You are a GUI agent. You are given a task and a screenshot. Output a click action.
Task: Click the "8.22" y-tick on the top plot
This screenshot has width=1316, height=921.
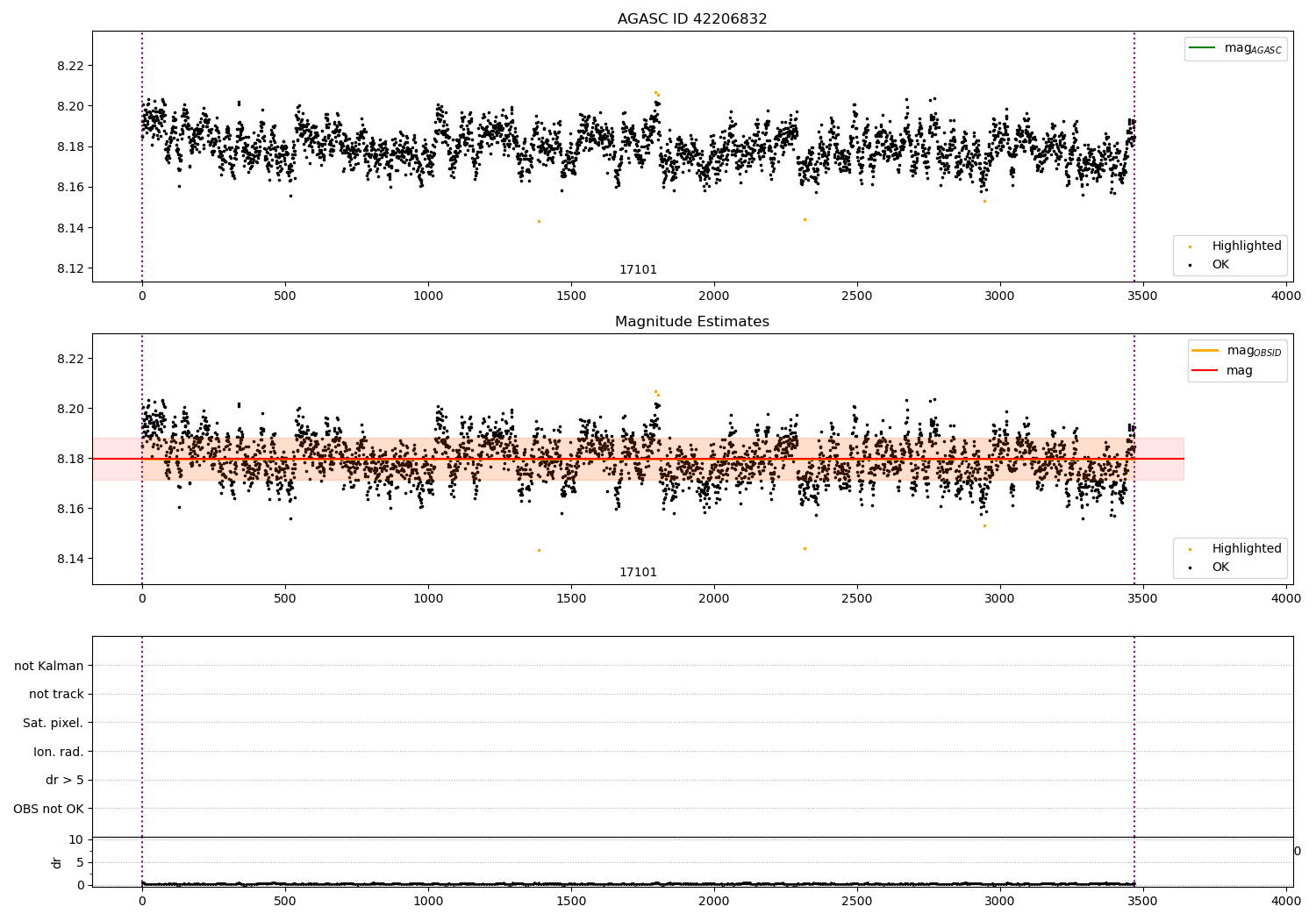click(71, 66)
